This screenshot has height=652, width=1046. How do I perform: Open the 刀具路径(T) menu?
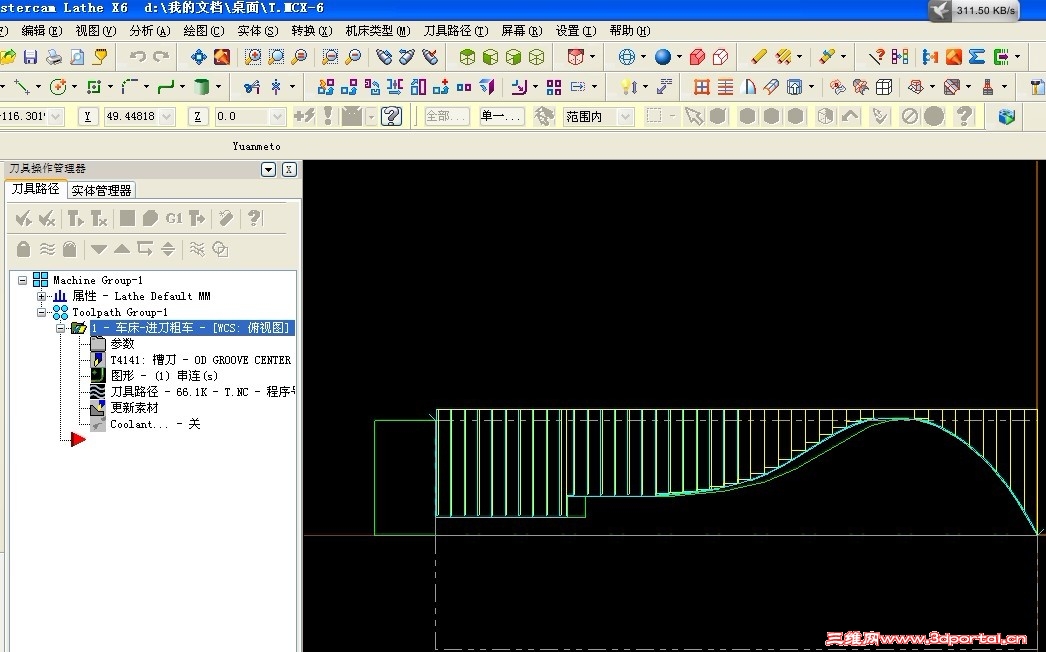point(456,31)
